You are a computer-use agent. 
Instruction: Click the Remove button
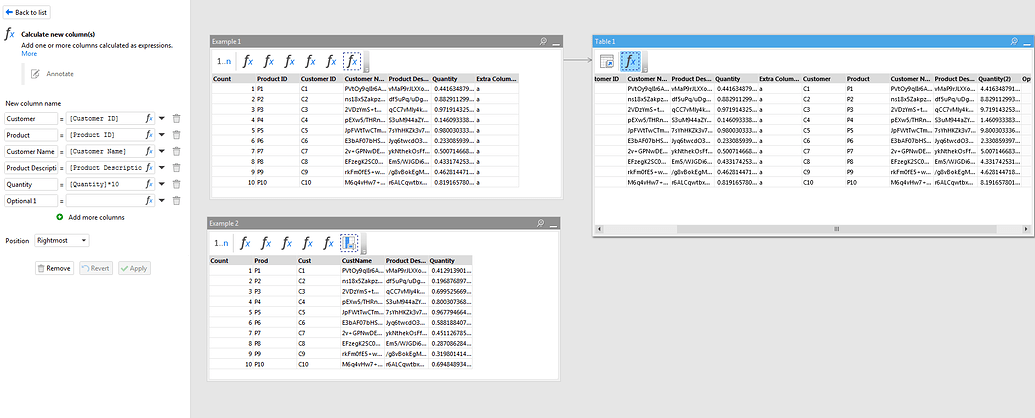pyautogui.click(x=54, y=269)
